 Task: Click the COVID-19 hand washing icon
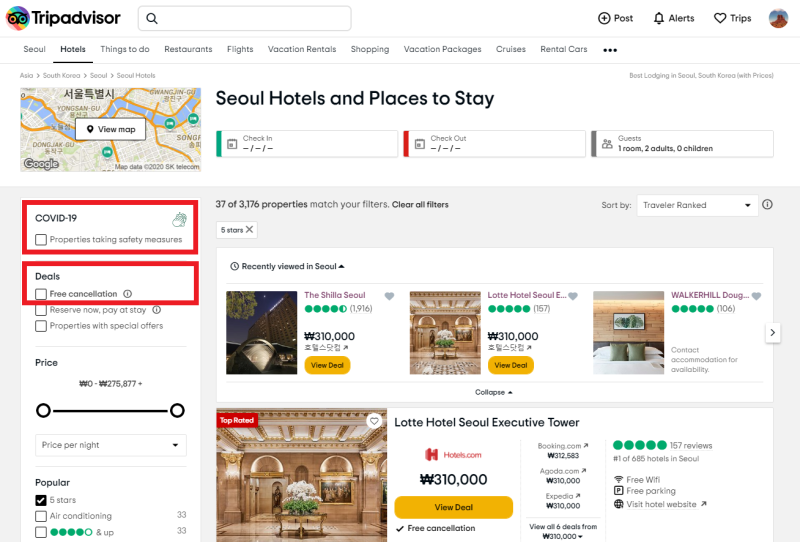[180, 219]
